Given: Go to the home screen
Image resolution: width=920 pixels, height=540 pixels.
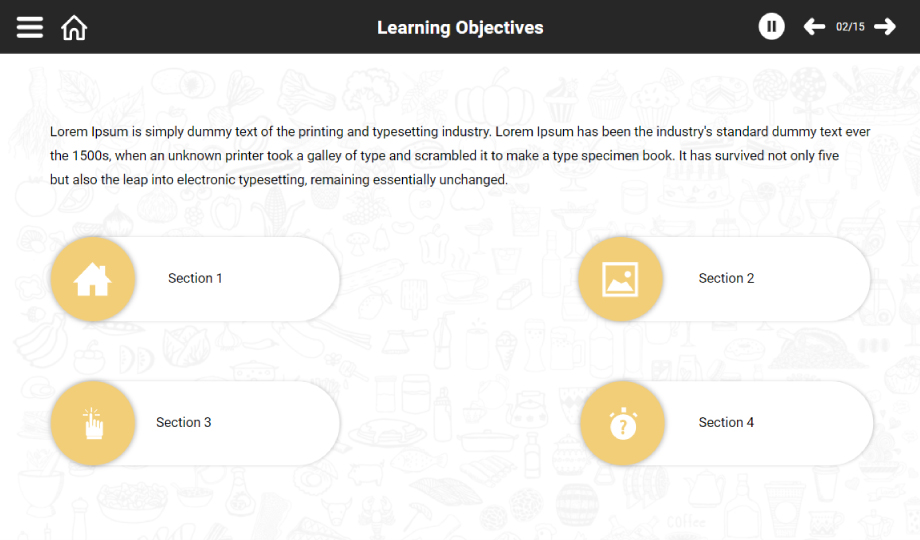Looking at the screenshot, I should [x=74, y=27].
